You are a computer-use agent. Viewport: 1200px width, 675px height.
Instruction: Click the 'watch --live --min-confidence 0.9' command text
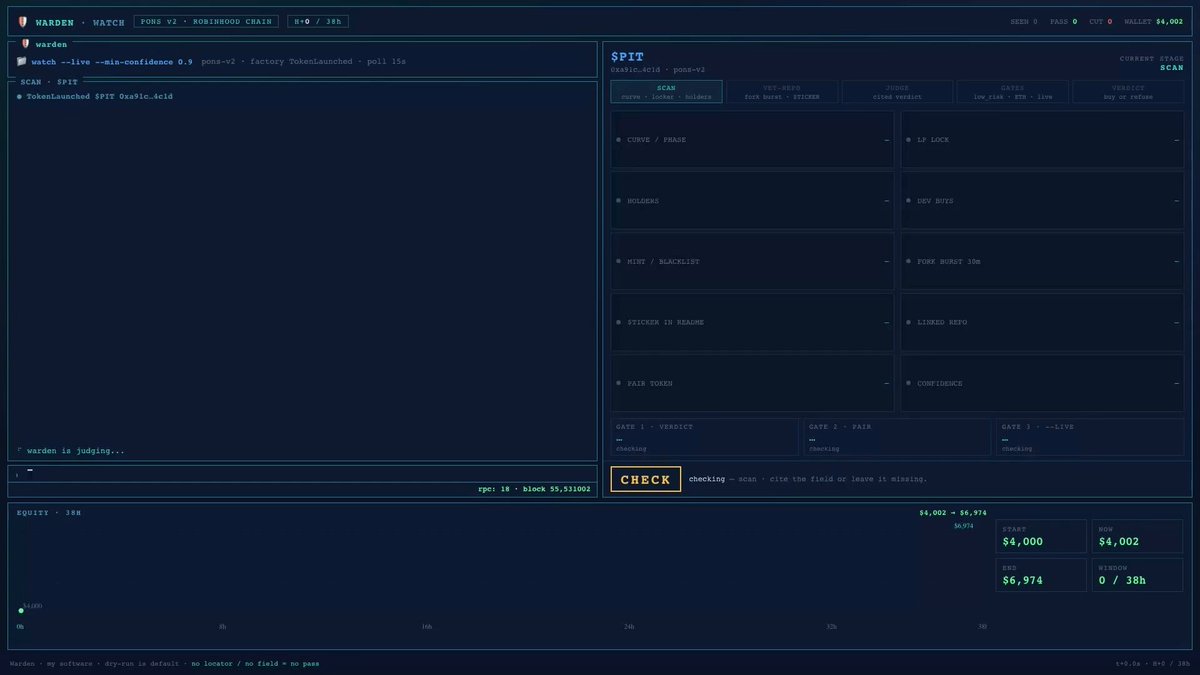coord(112,61)
